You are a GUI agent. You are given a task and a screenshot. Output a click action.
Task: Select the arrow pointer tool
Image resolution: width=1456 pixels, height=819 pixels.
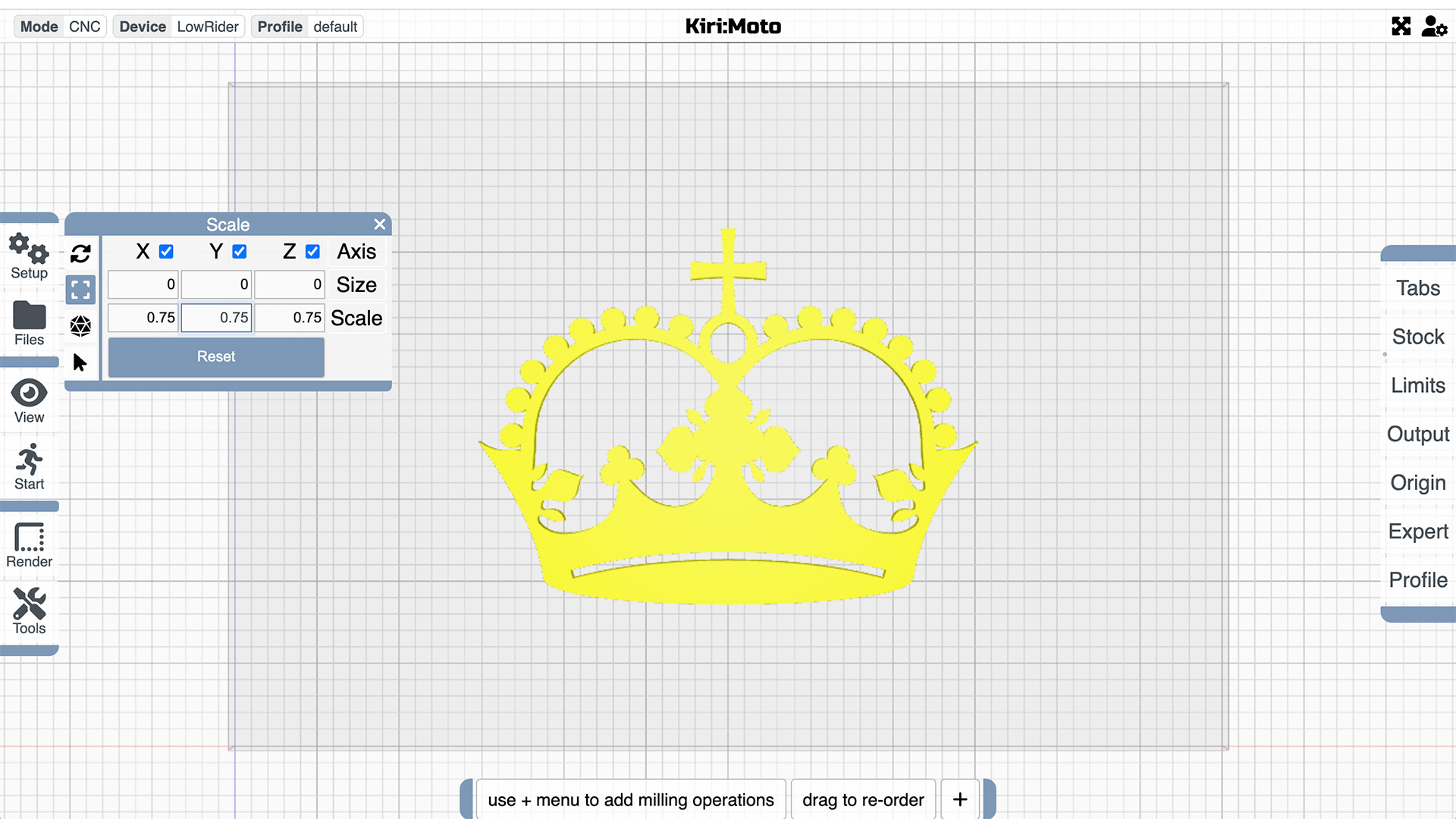(80, 362)
